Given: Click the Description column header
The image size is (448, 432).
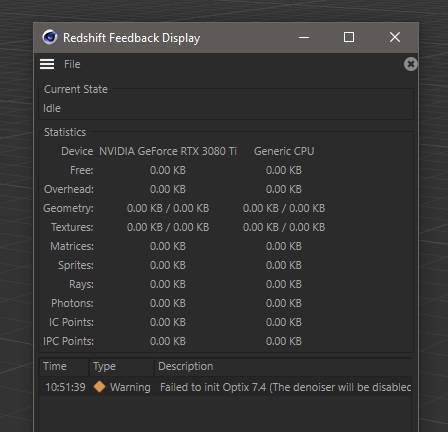Looking at the screenshot, I should pos(283,367).
